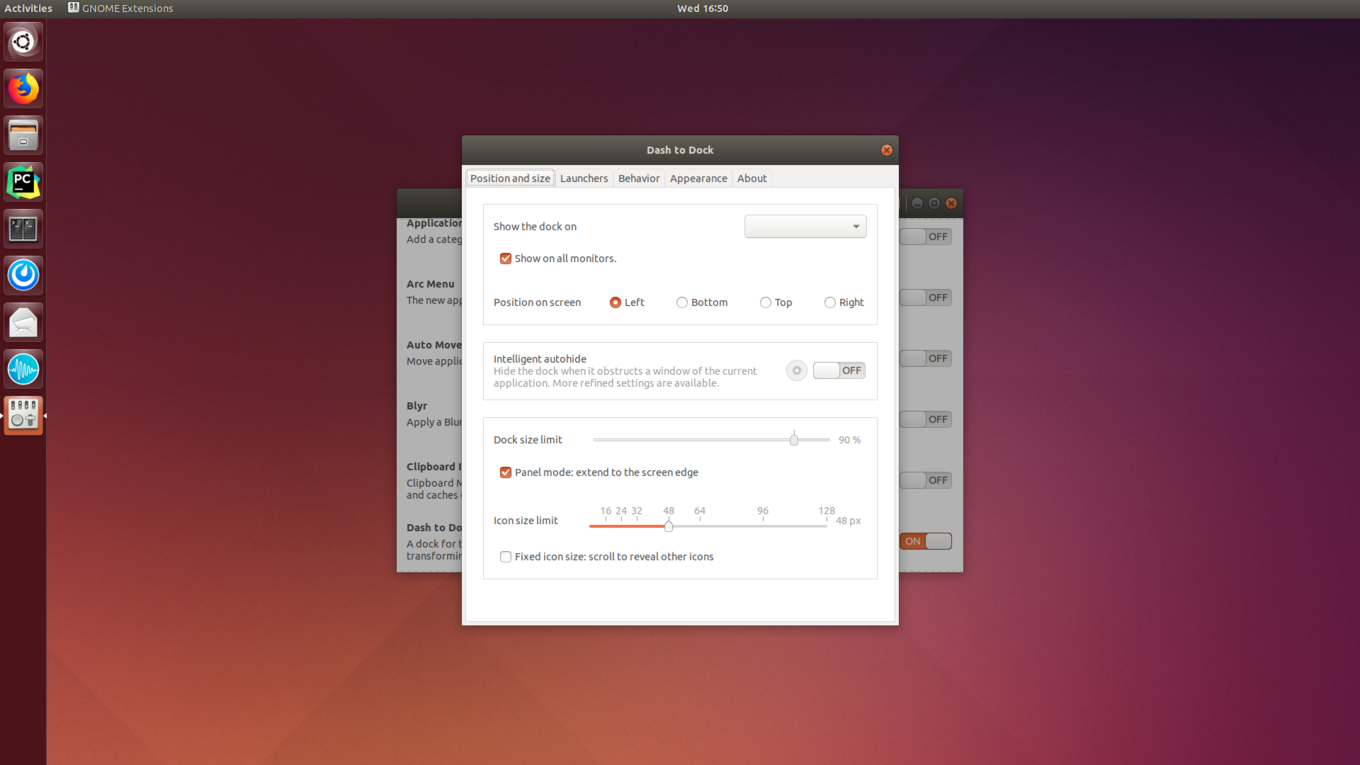The width and height of the screenshot is (1360, 765).
Task: Turn off Dash to Dock extension switch
Action: [926, 542]
